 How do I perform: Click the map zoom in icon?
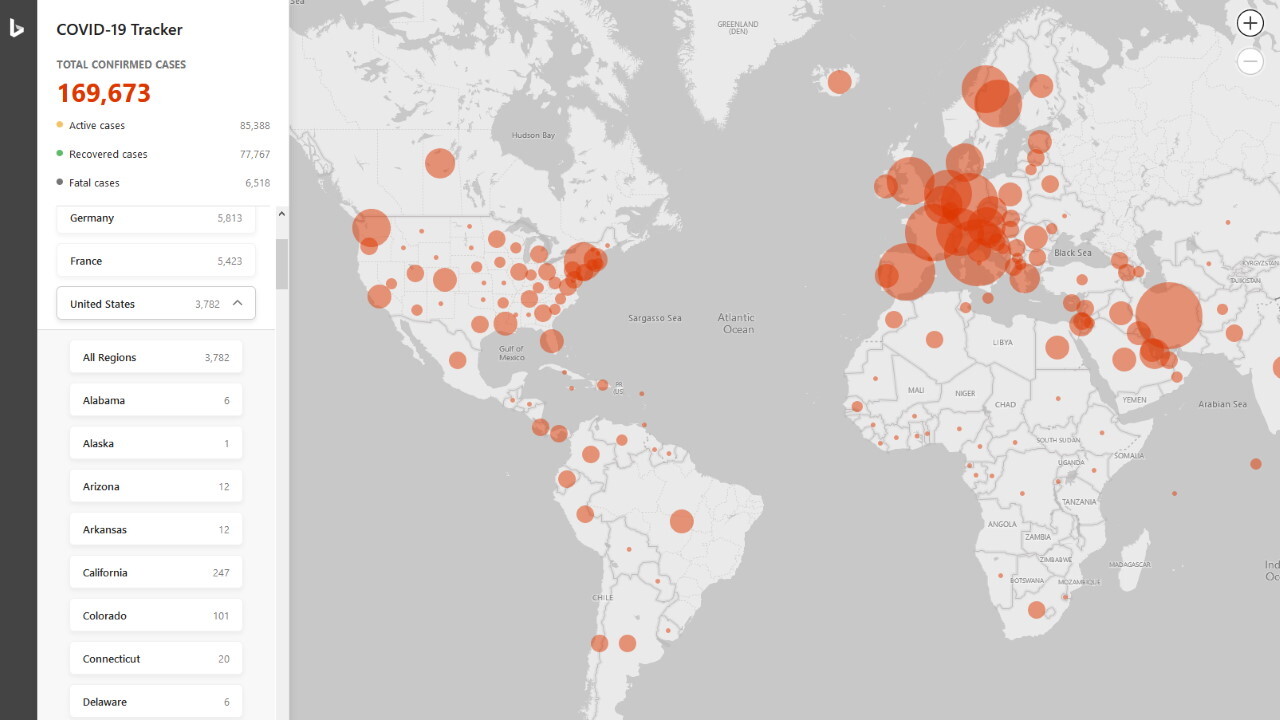(1250, 22)
